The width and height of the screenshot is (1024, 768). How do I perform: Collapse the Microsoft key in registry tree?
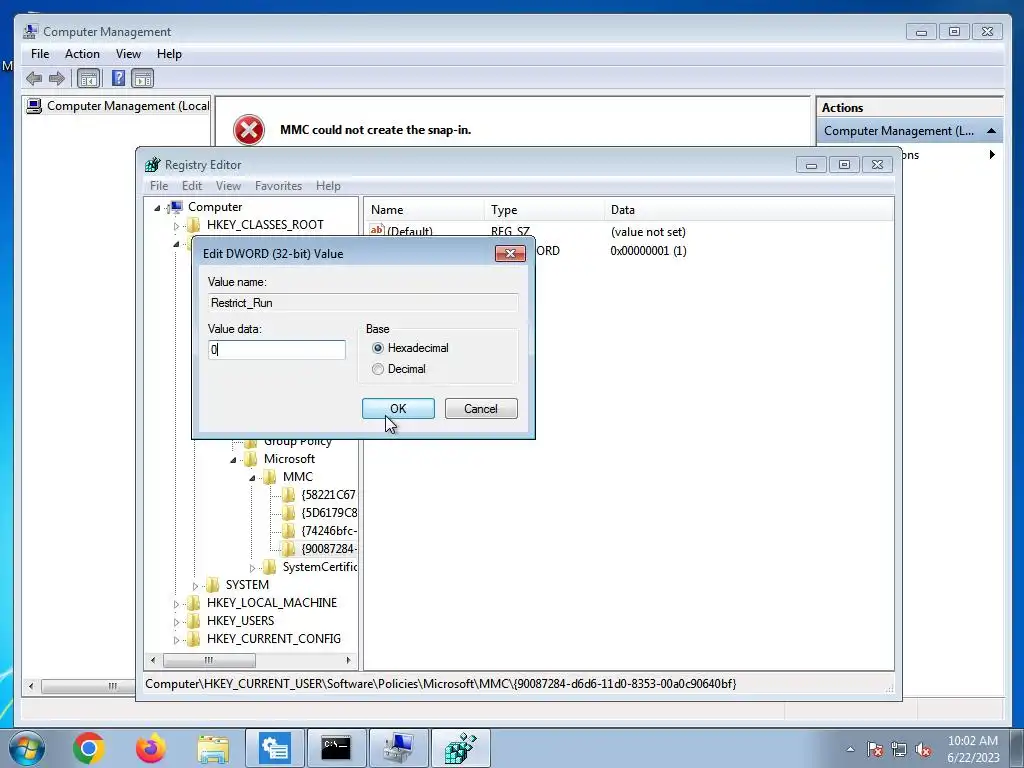[x=233, y=460]
